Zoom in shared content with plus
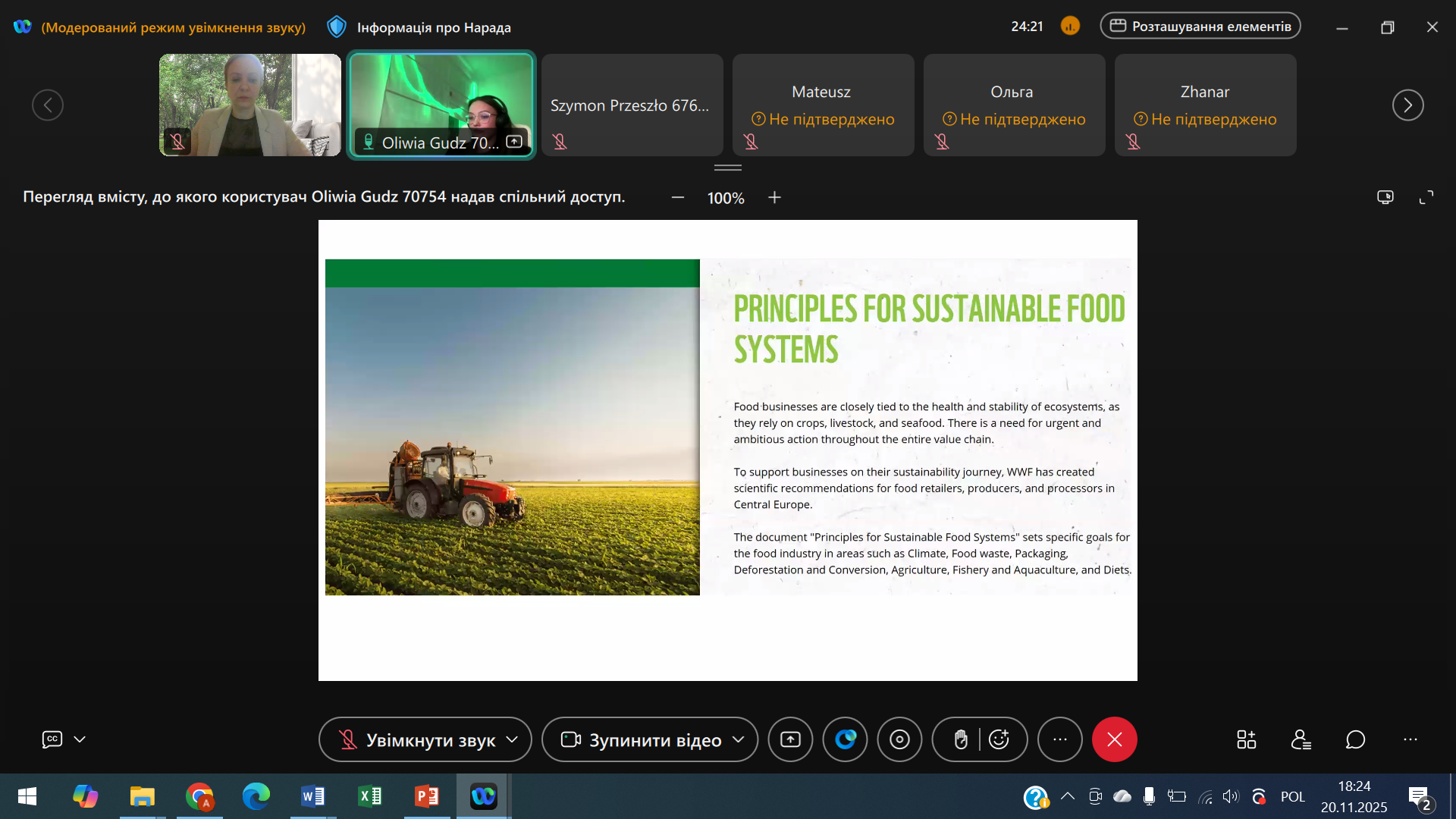This screenshot has height=819, width=1456. (x=774, y=197)
